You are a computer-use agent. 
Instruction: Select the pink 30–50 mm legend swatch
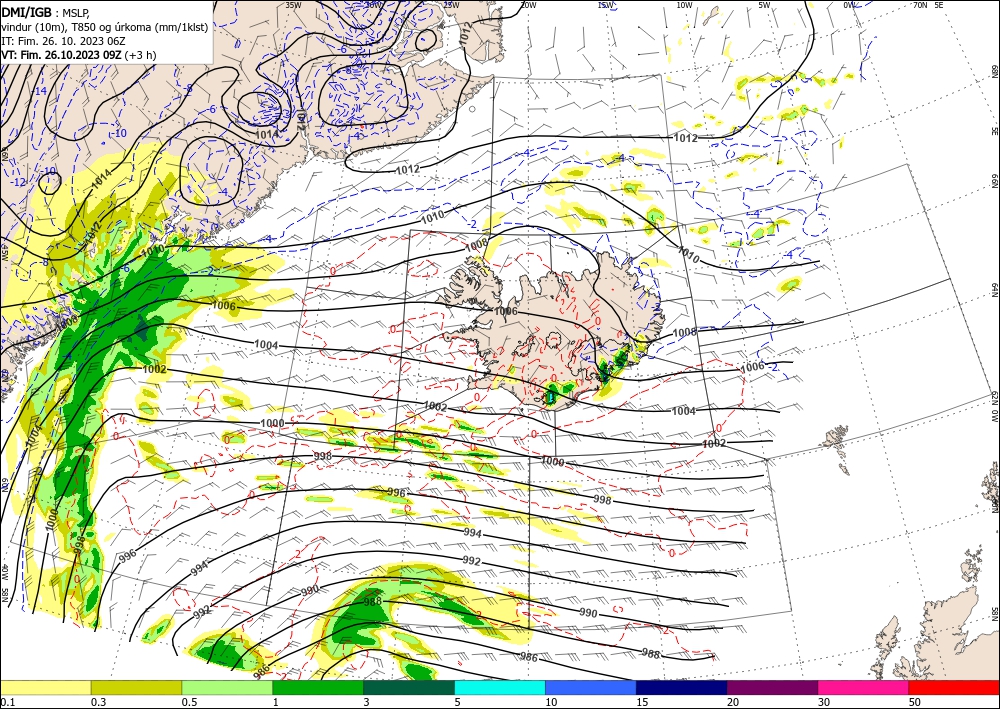864,687
